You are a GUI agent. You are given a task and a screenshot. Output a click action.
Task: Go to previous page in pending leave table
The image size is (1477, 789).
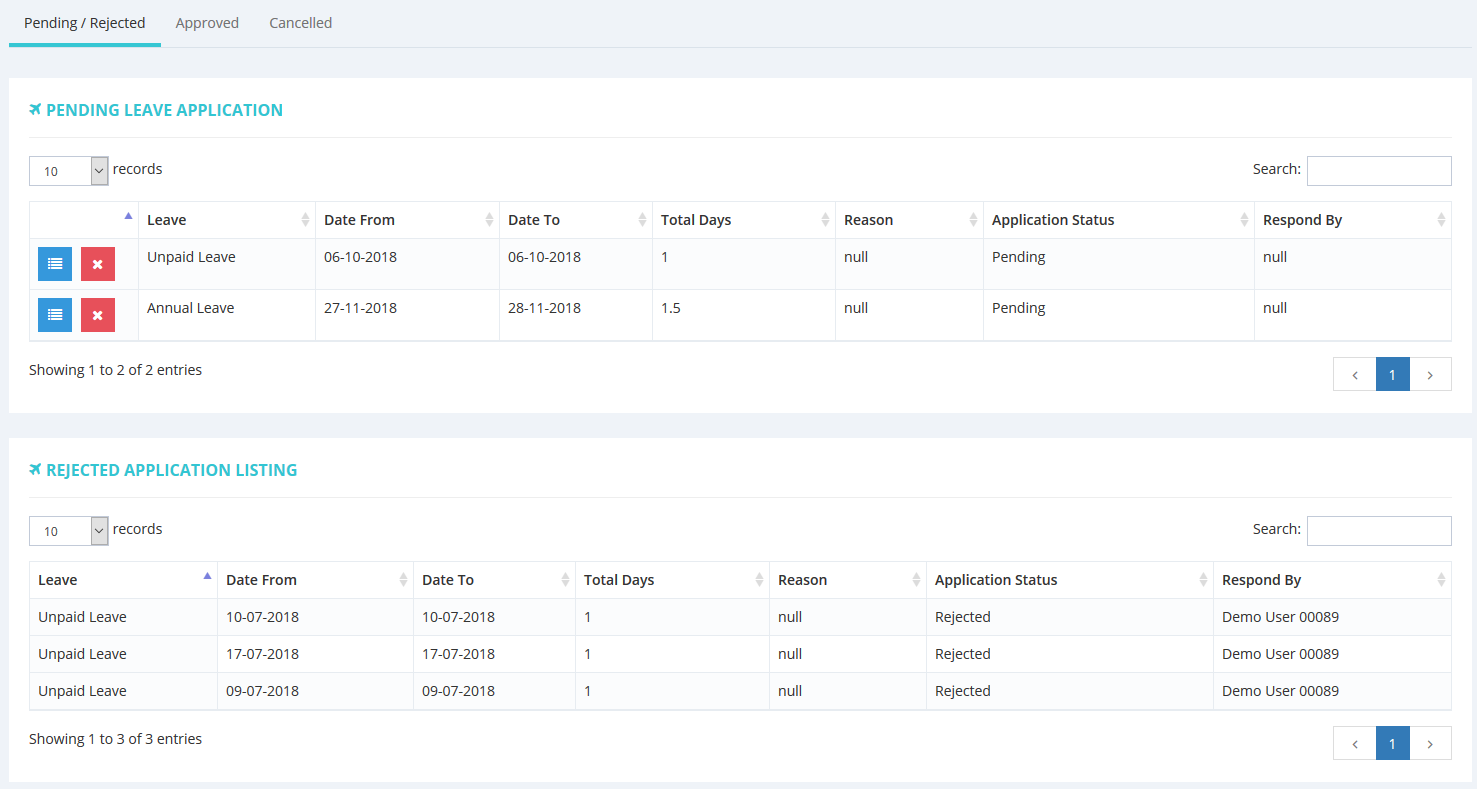click(x=1354, y=374)
